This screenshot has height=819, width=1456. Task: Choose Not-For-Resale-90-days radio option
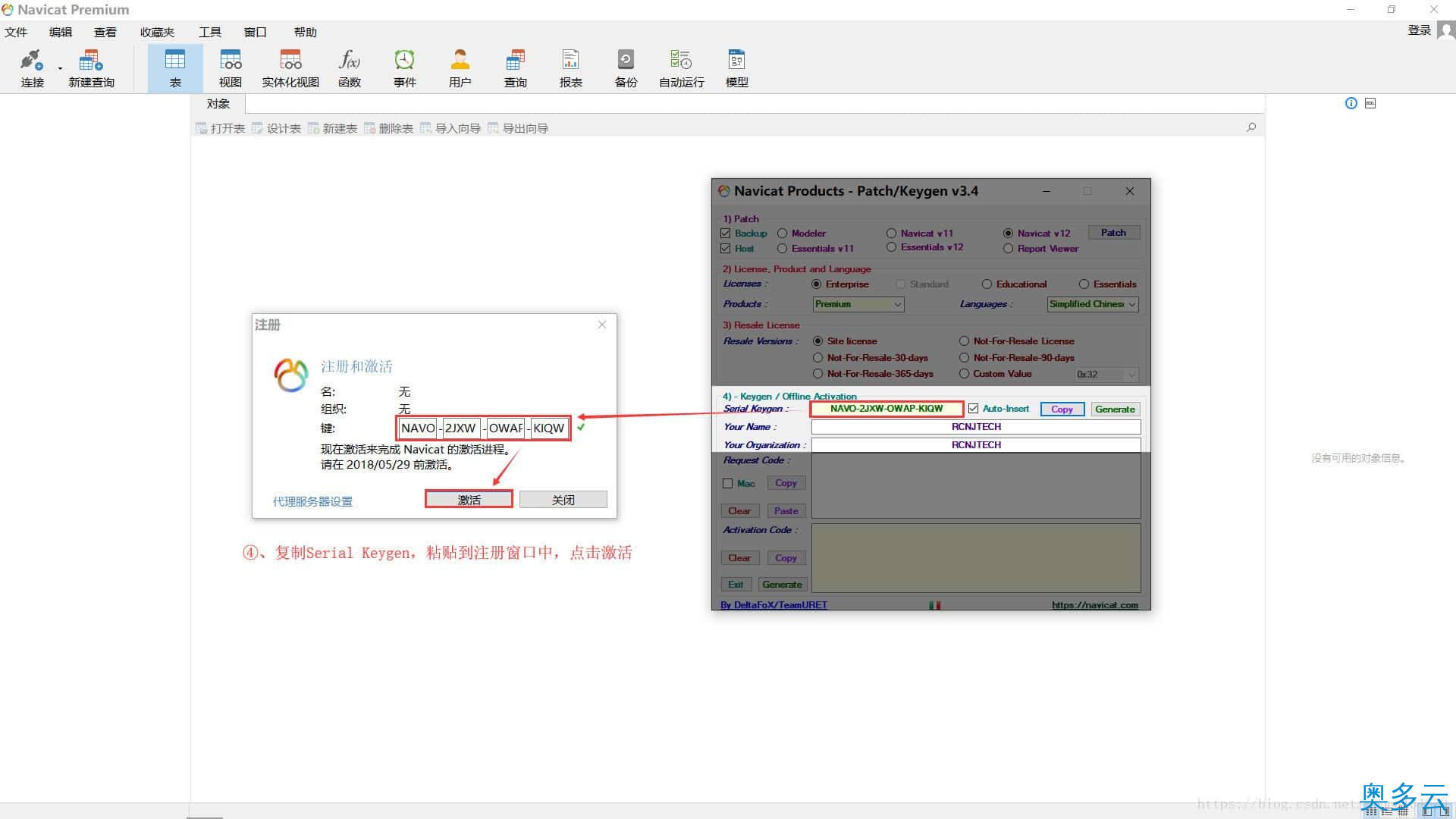point(964,358)
